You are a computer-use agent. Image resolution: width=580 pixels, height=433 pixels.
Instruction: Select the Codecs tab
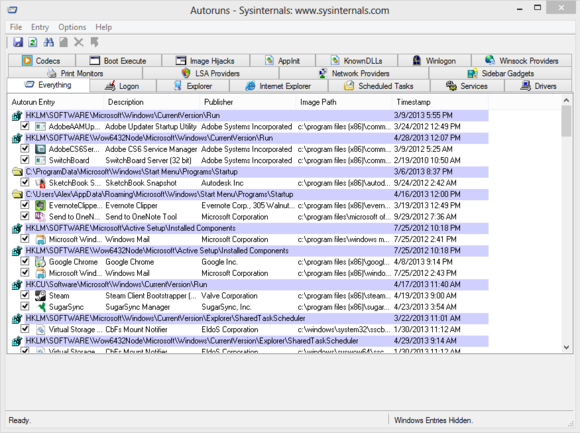click(41, 61)
